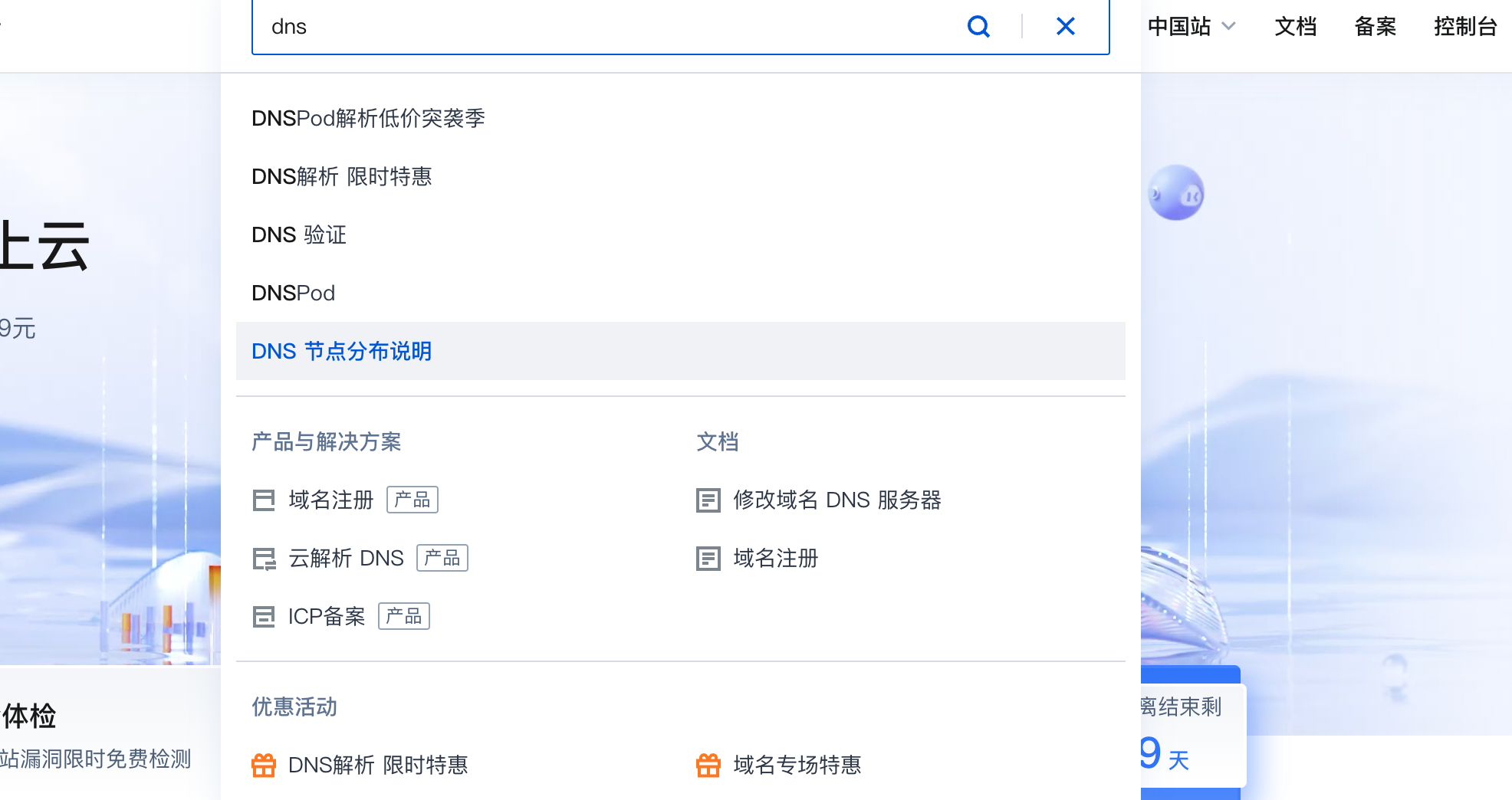Screen dimensions: 1512x800
Task: Click the floating blue assistant mascot
Action: click(1175, 193)
